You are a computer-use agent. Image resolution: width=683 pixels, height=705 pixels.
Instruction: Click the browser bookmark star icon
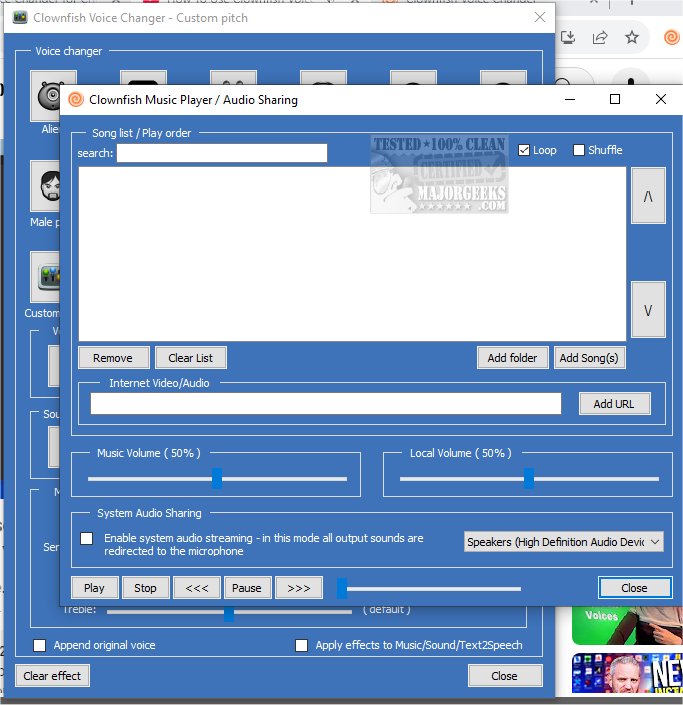(632, 37)
